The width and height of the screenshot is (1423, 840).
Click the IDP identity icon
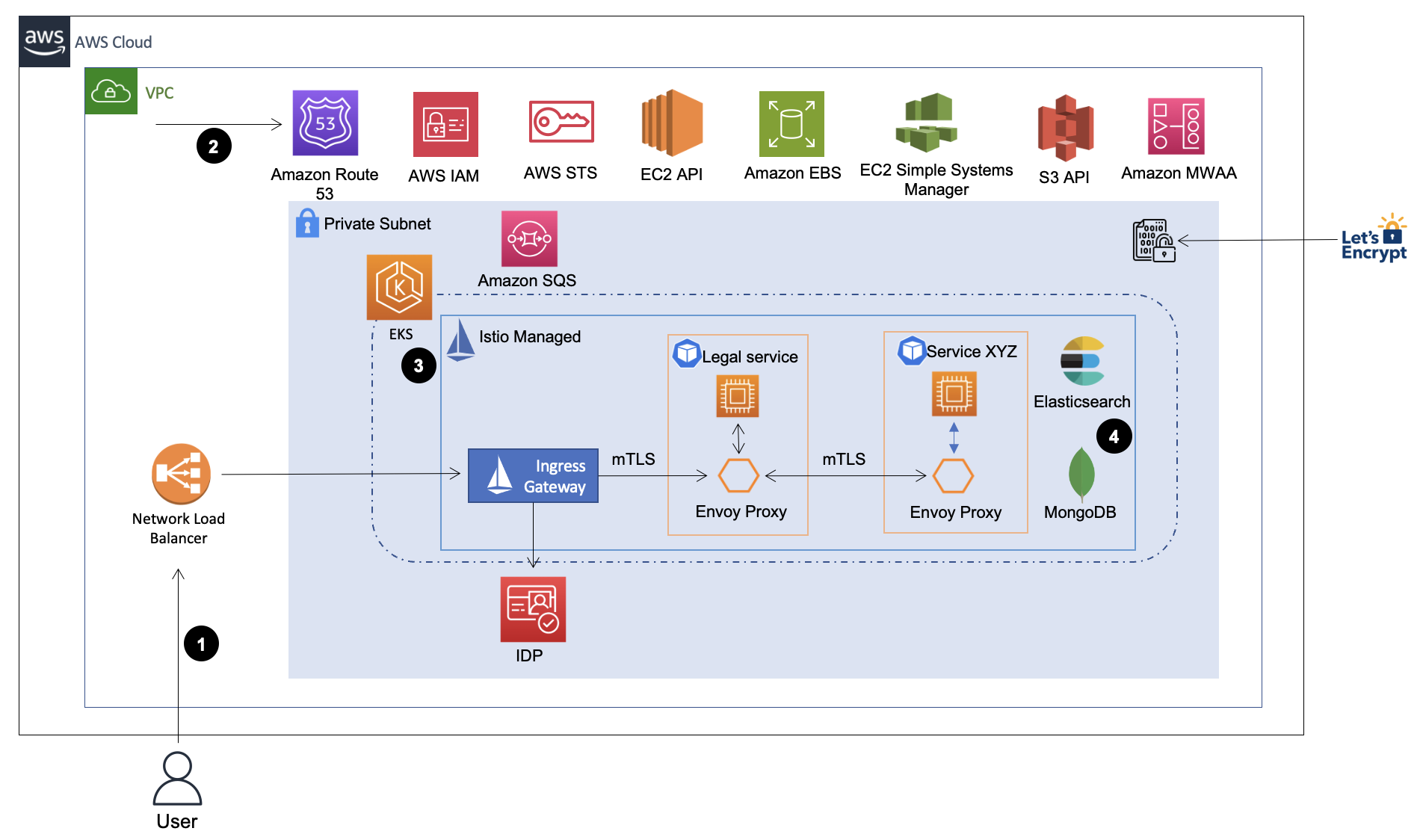point(531,610)
